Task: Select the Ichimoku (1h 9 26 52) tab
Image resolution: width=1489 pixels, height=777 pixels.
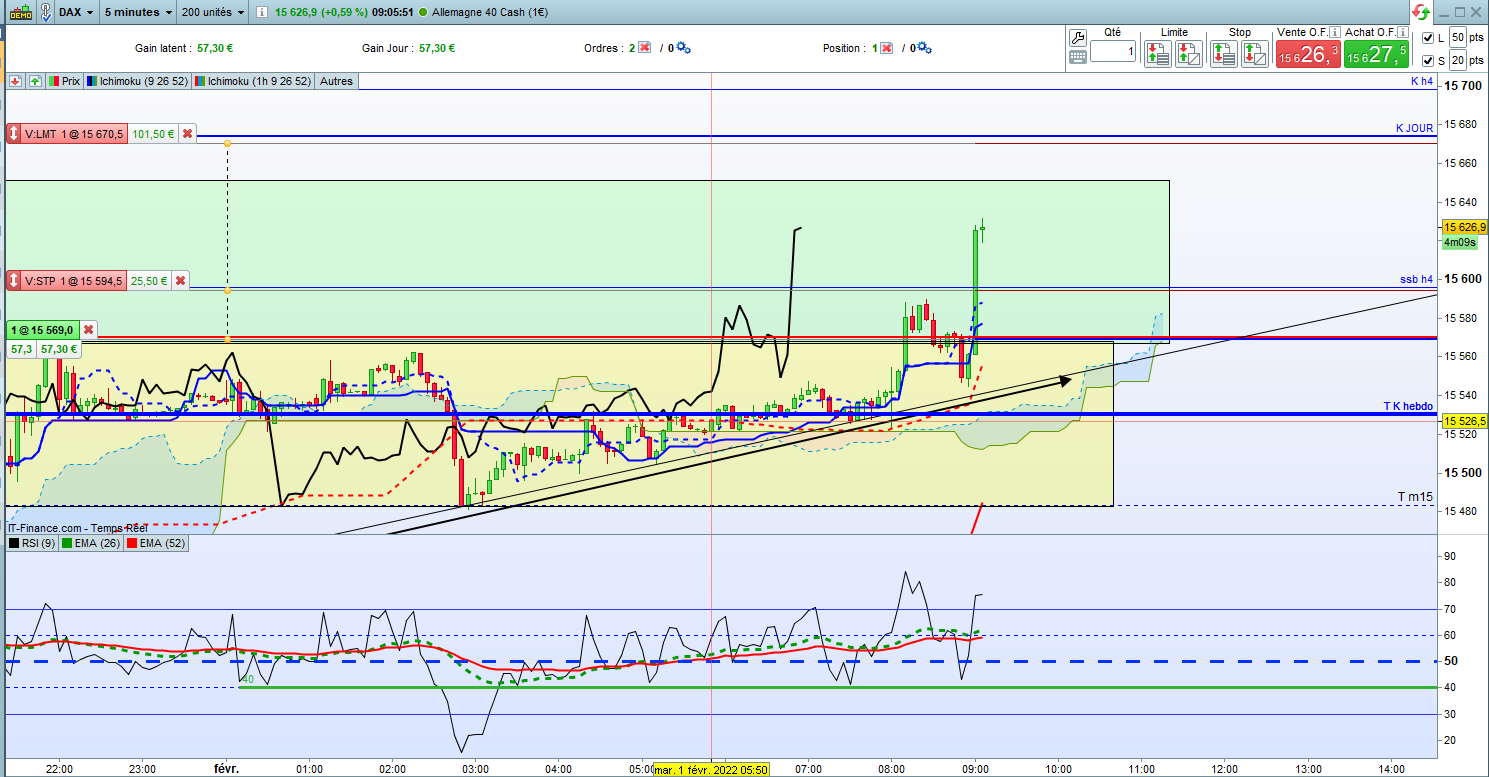Action: (x=253, y=81)
